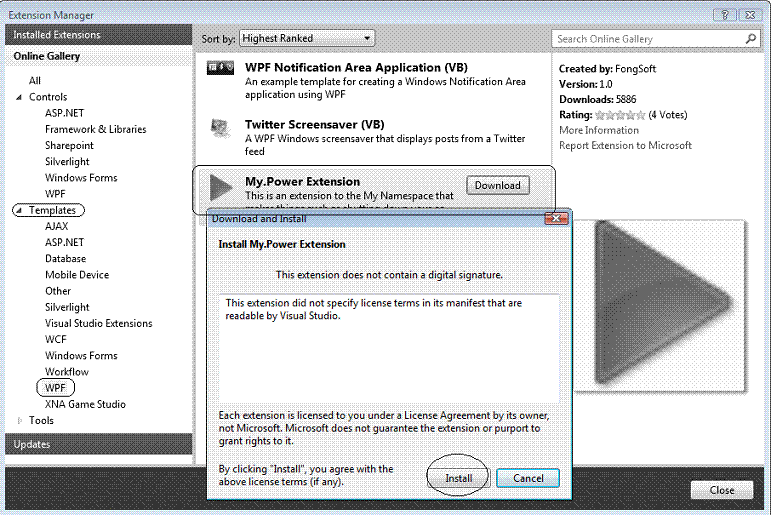Click the My.Power Extension play arrow icon
This screenshot has height=515, width=771.
(x=221, y=187)
